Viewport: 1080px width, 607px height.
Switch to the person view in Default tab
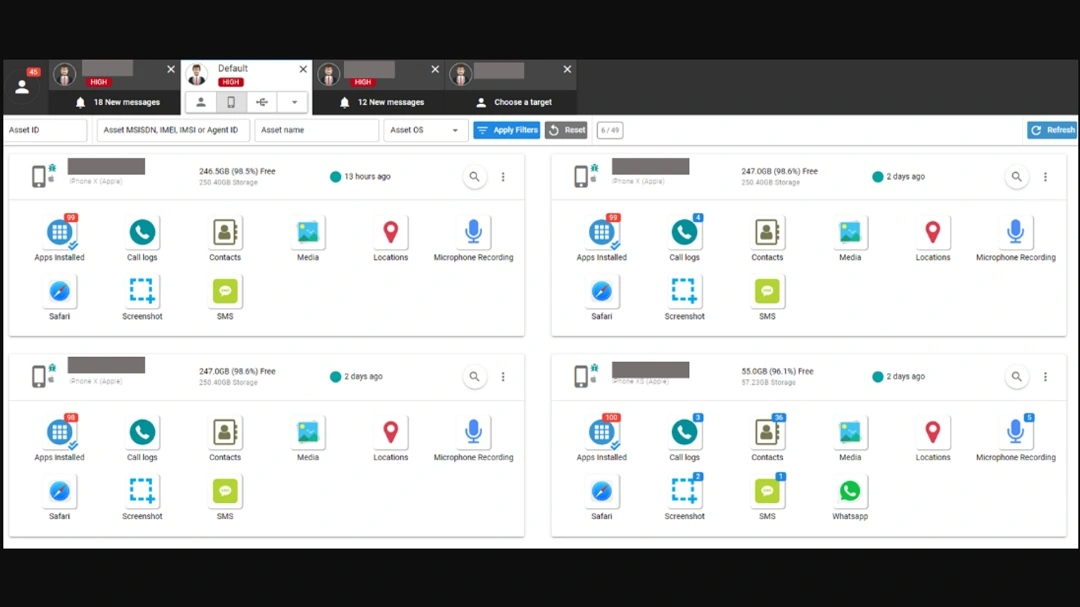(200, 102)
